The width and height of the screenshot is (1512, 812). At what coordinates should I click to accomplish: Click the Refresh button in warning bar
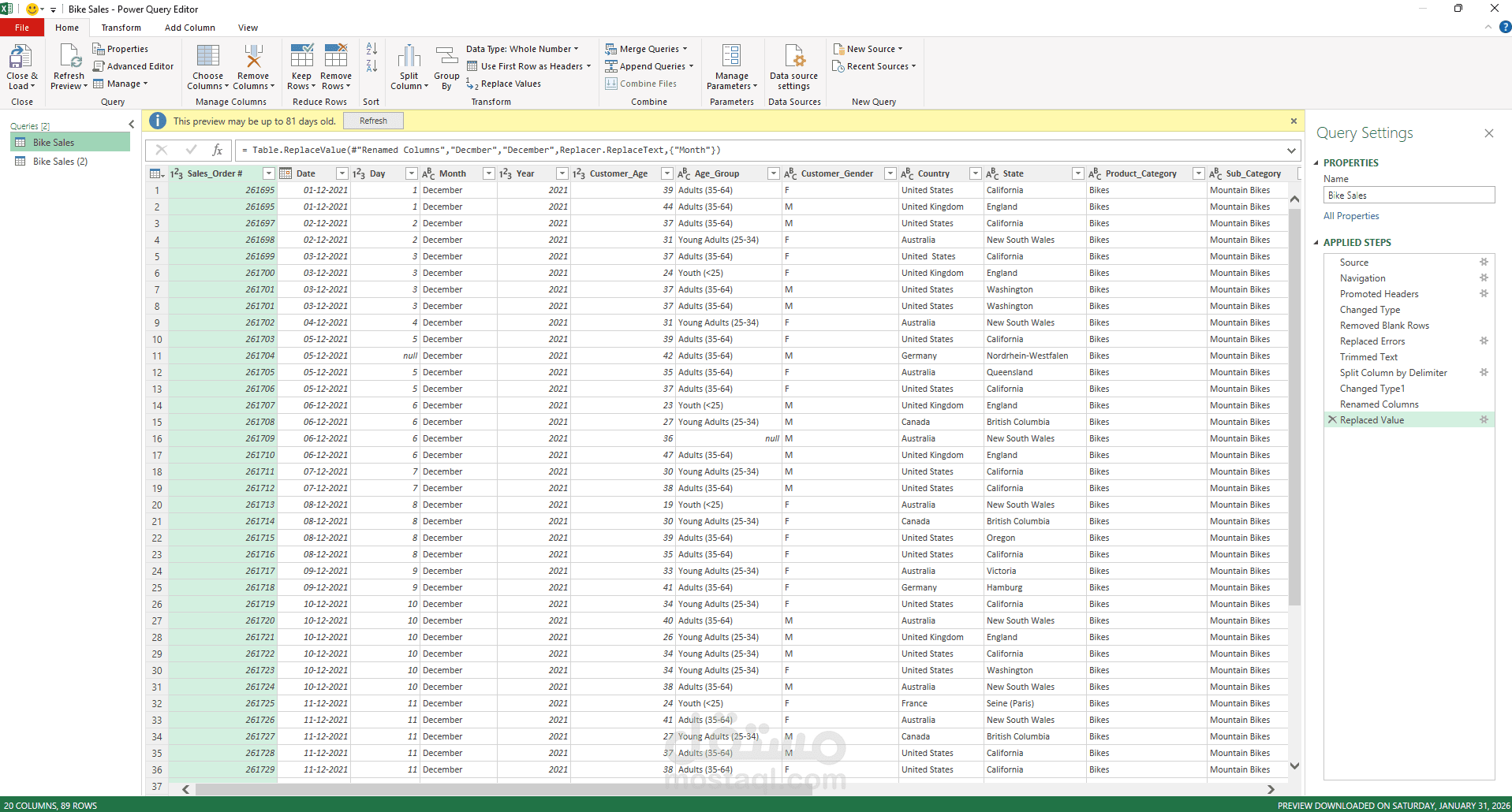coord(373,121)
